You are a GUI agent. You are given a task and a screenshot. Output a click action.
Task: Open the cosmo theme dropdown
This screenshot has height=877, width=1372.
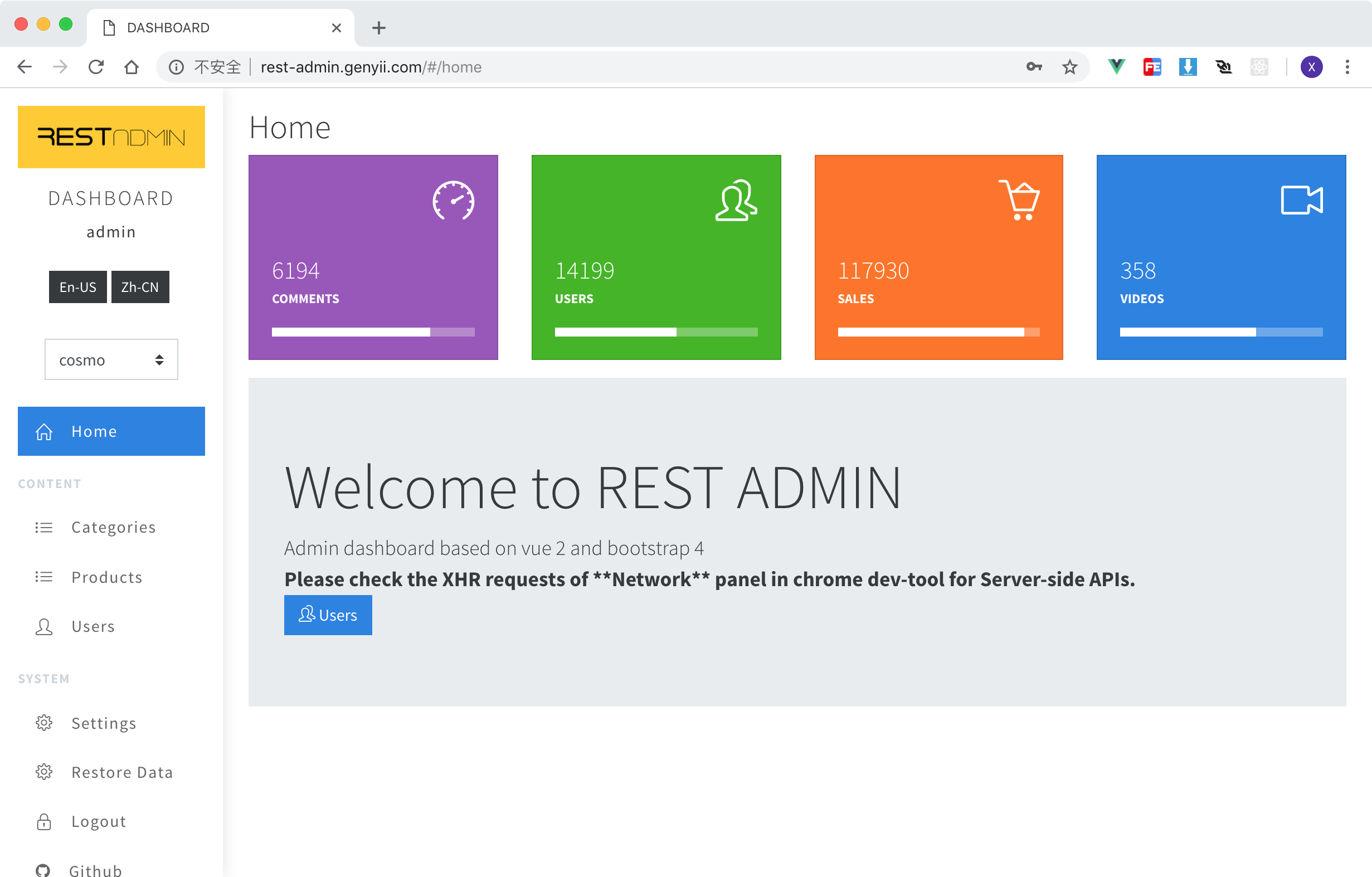coord(111,359)
